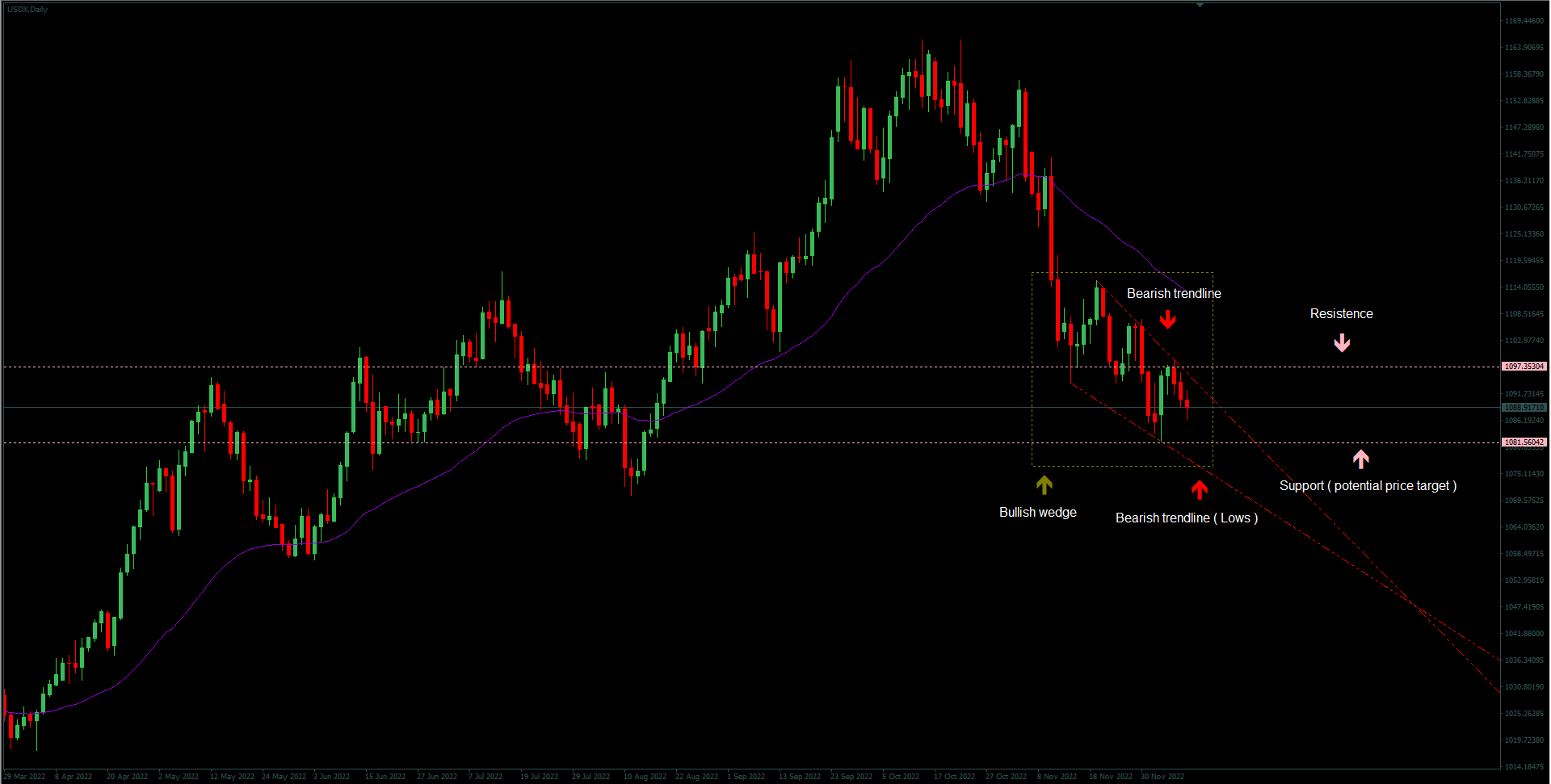Click the chart shift triangle at top edge

coord(1200,5)
